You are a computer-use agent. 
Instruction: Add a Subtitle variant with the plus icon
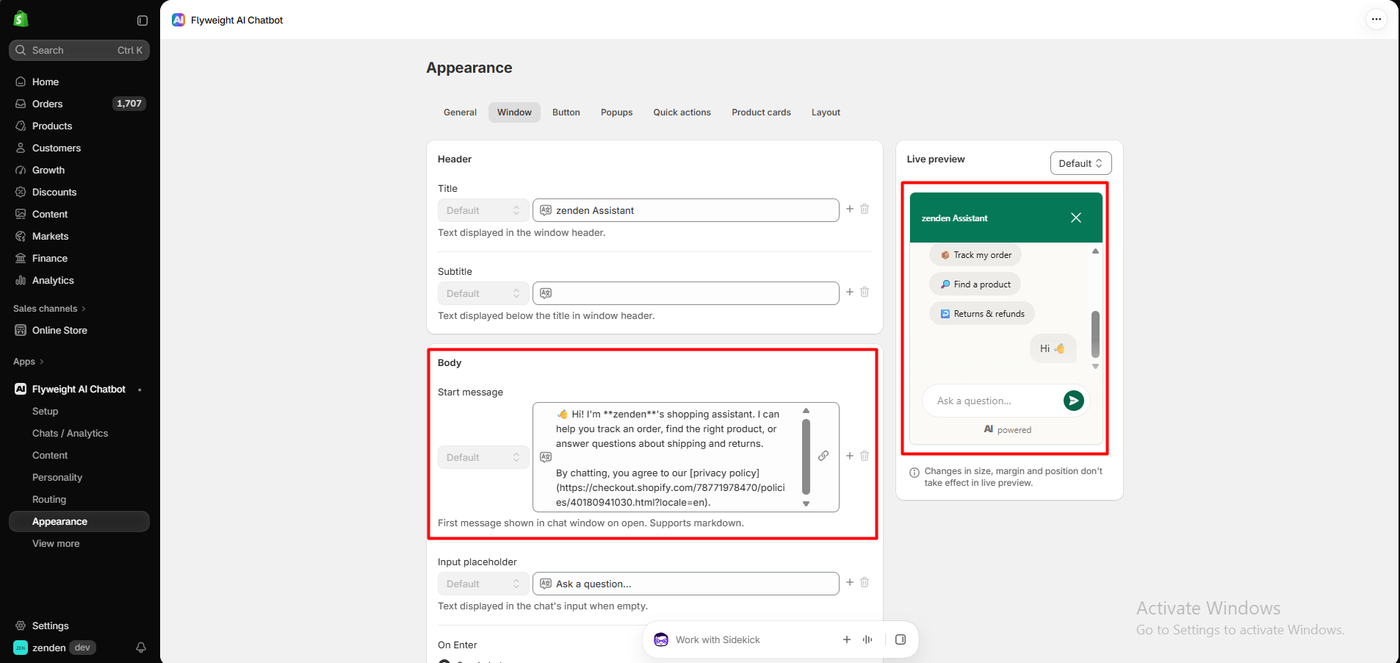coord(850,292)
